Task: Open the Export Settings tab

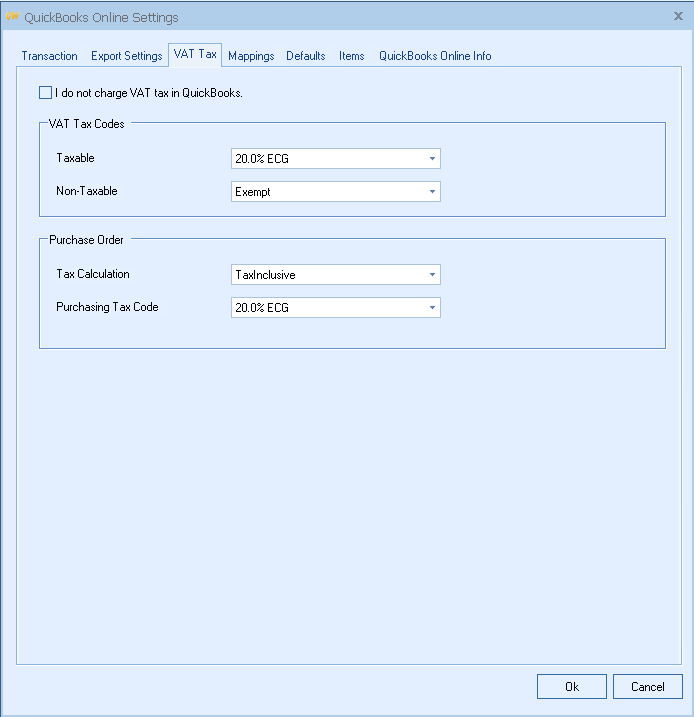Action: point(126,56)
